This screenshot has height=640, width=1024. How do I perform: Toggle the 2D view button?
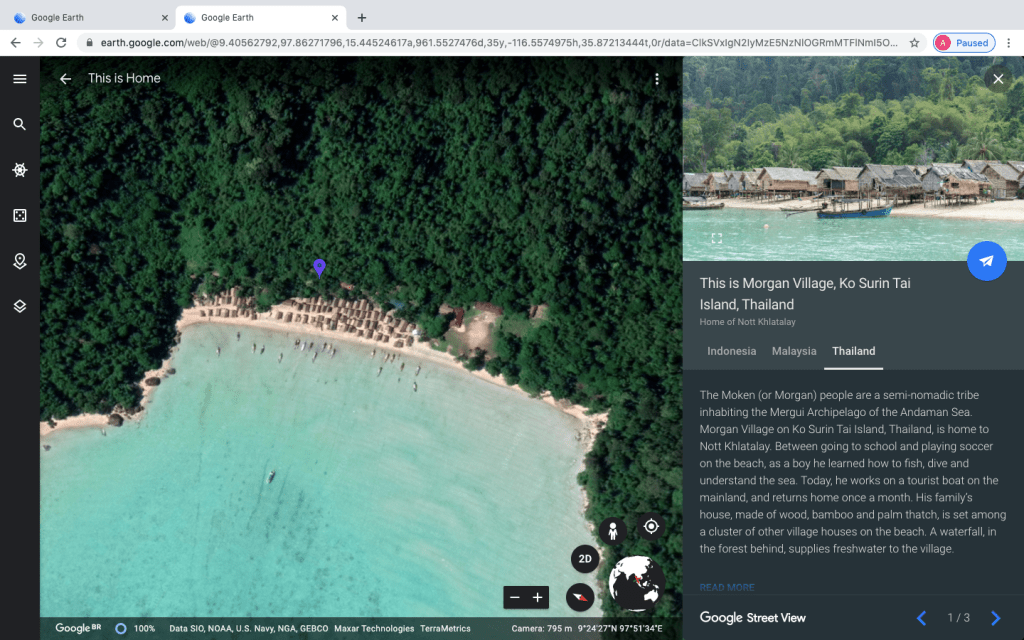585,559
